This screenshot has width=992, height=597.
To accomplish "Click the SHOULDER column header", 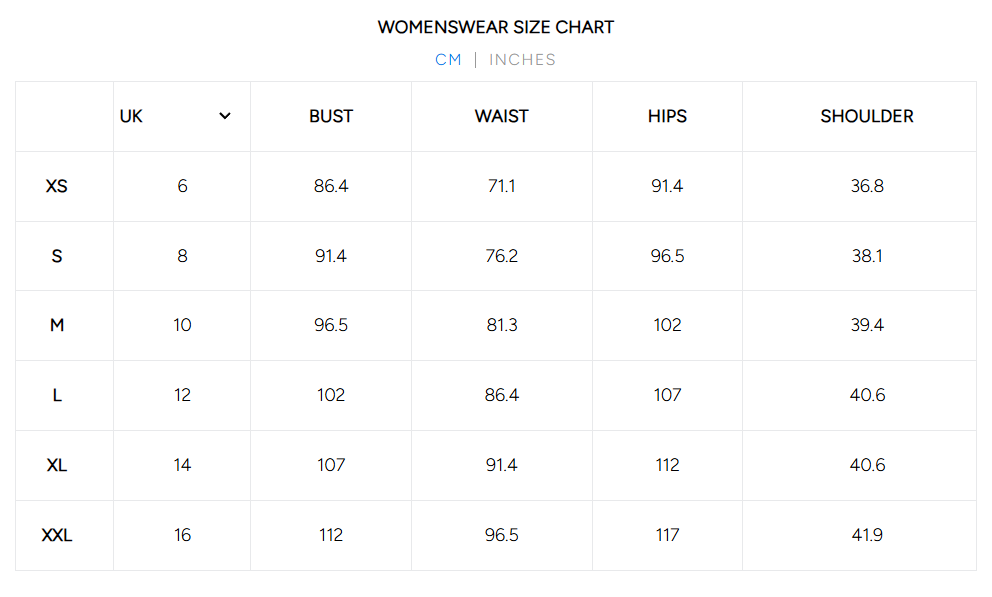I will tap(867, 116).
